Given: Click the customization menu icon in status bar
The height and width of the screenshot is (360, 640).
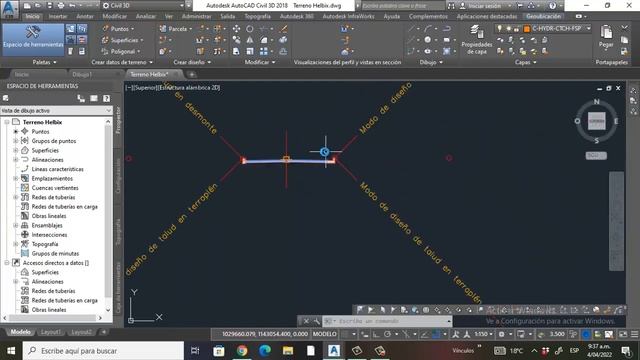Looking at the screenshot, I should click(x=634, y=334).
